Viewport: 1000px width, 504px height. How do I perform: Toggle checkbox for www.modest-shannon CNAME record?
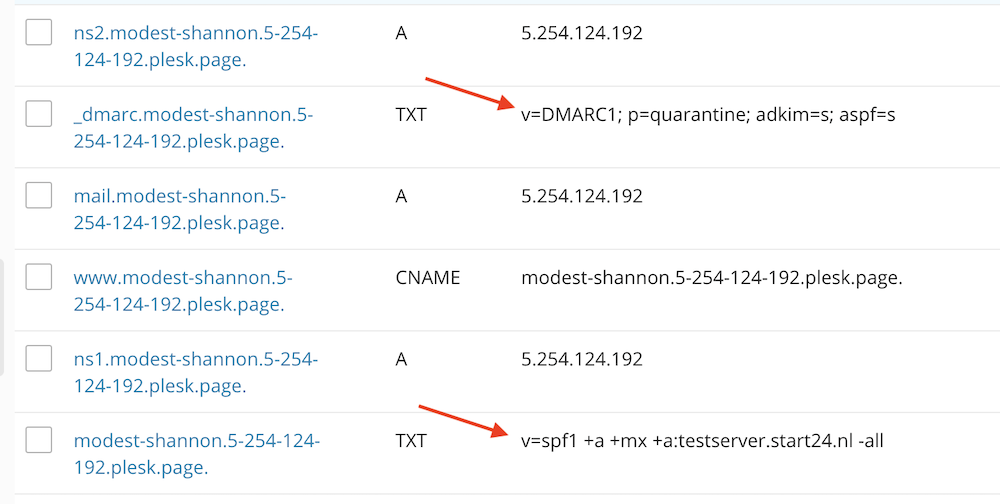pyautogui.click(x=39, y=277)
